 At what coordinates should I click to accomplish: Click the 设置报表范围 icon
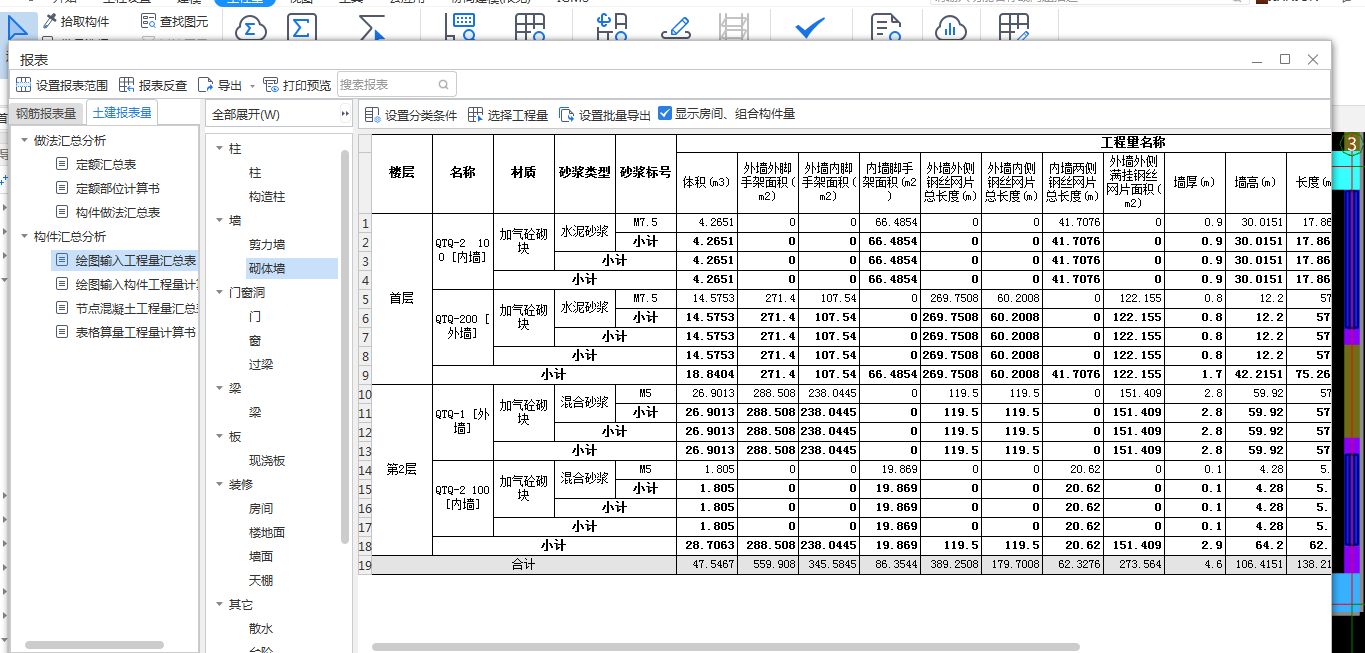click(25, 85)
